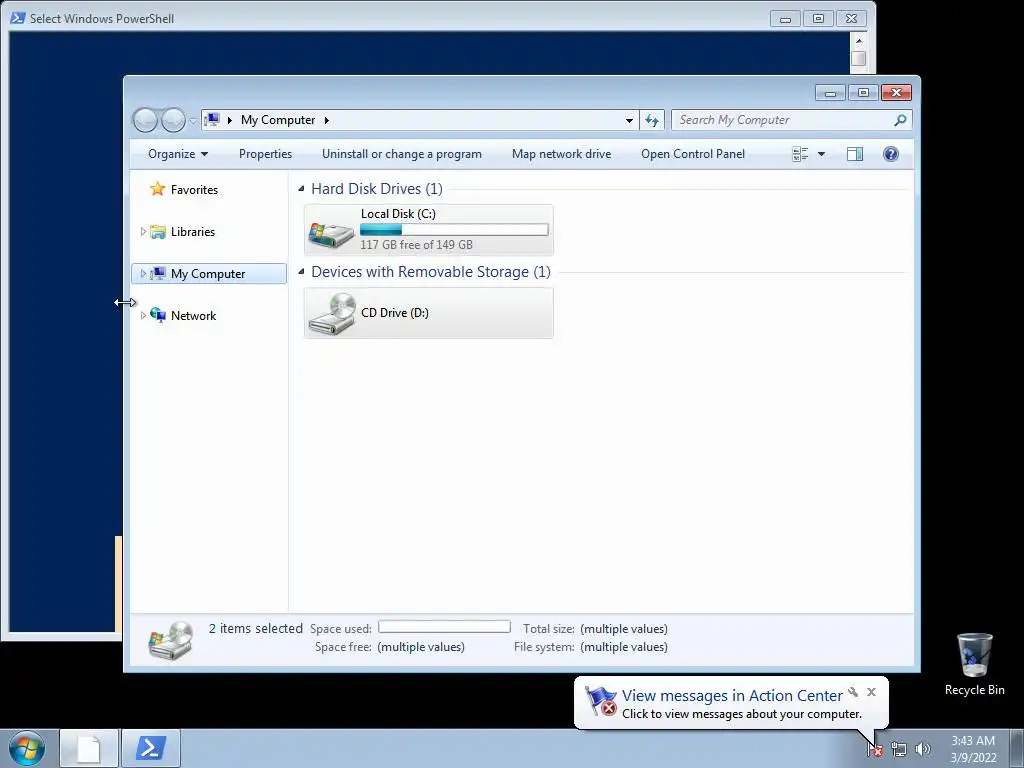Open the address bar history dropdown
This screenshot has width=1024, height=768.
pyautogui.click(x=629, y=120)
